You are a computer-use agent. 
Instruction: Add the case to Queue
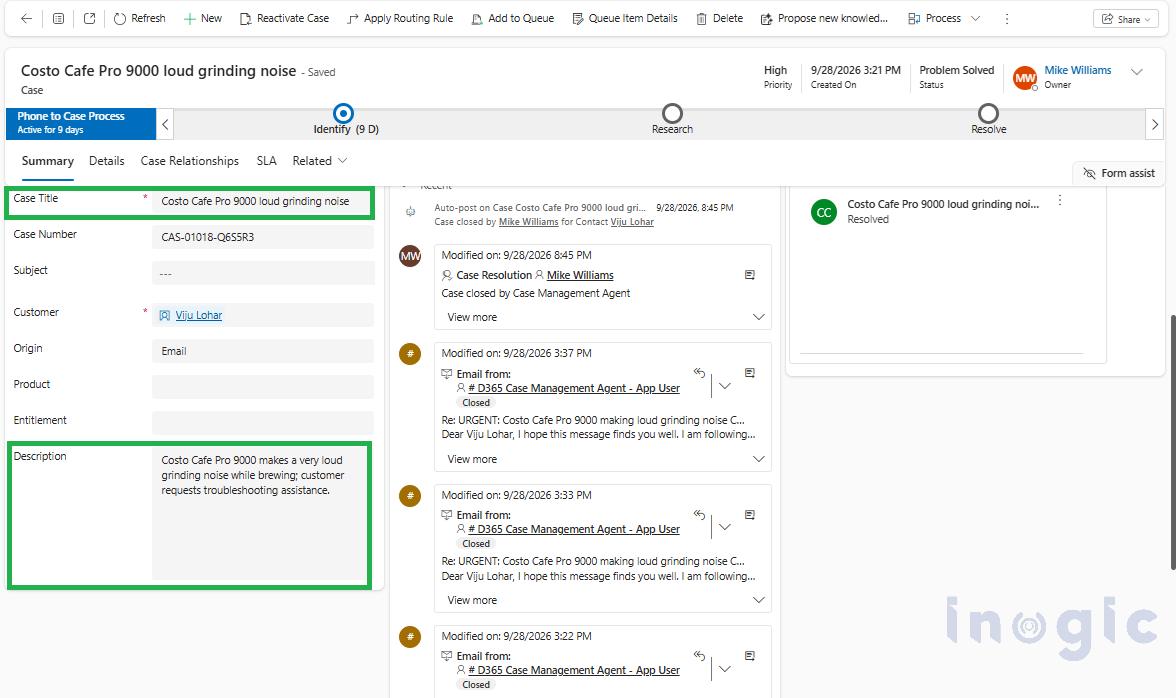513,19
